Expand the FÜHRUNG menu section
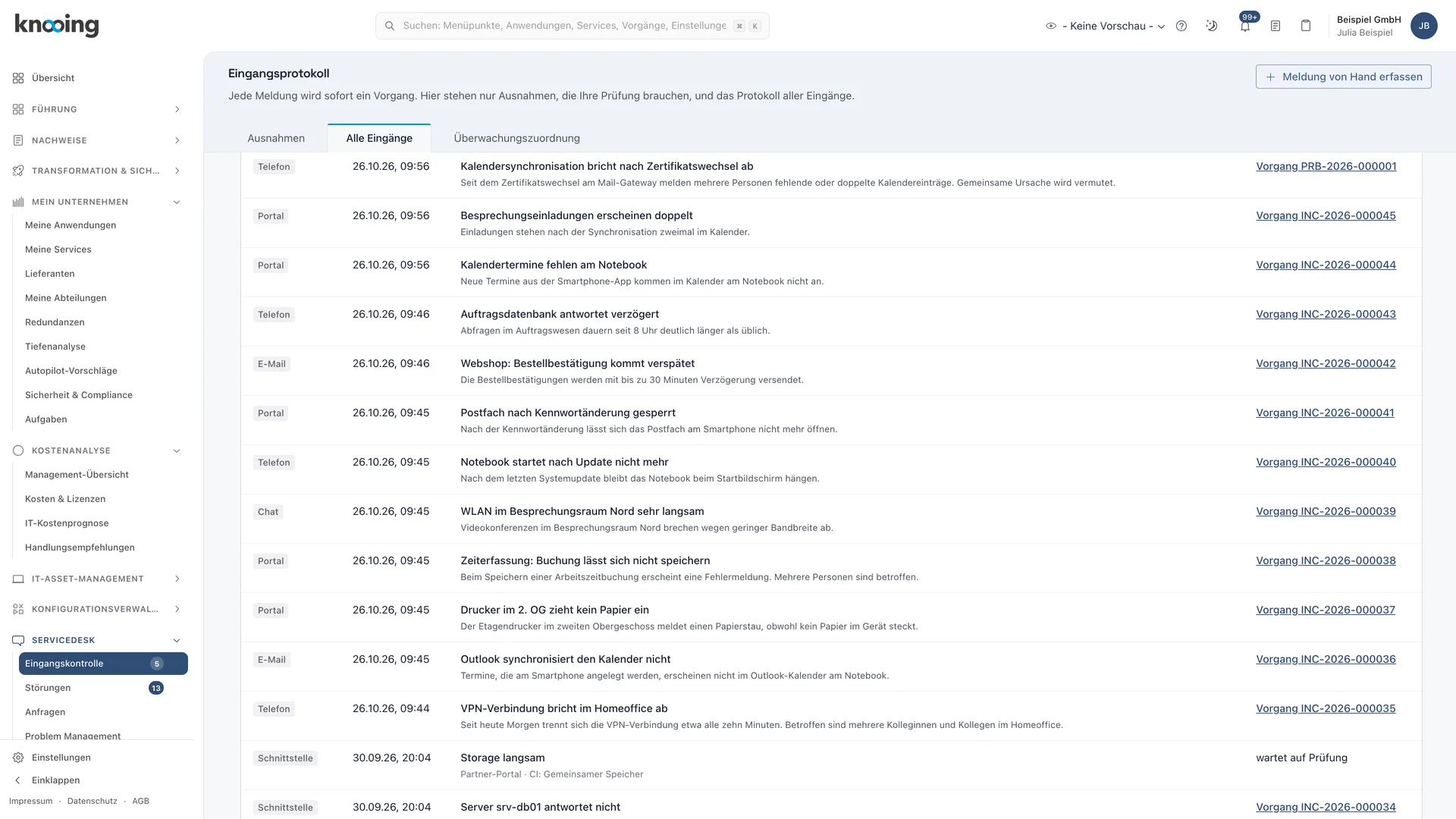The image size is (1456, 819). click(x=97, y=109)
